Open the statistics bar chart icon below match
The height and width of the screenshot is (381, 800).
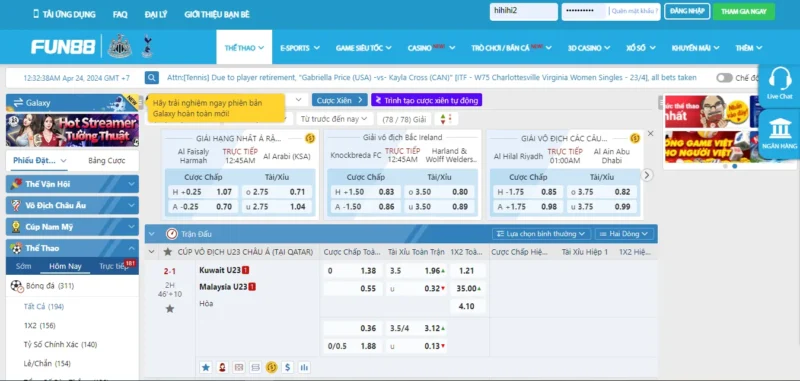coord(305,367)
